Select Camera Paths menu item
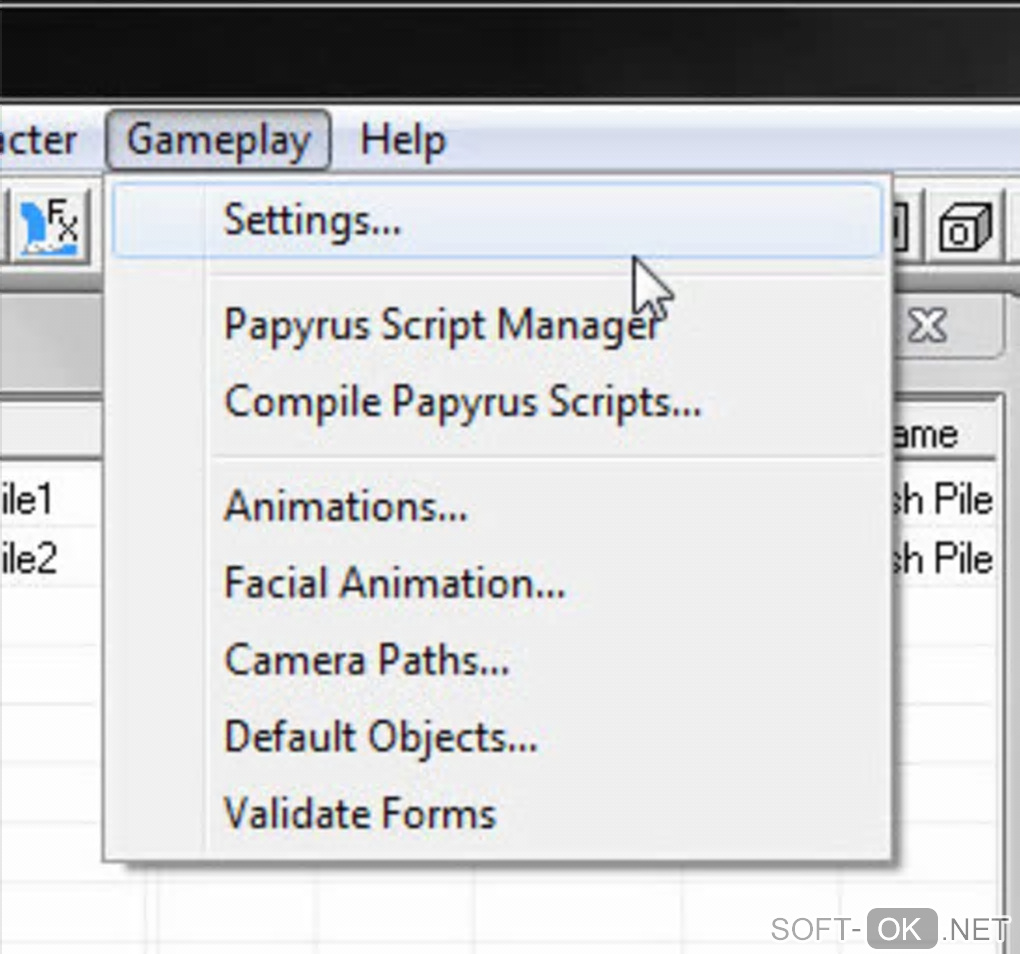 [x=366, y=660]
